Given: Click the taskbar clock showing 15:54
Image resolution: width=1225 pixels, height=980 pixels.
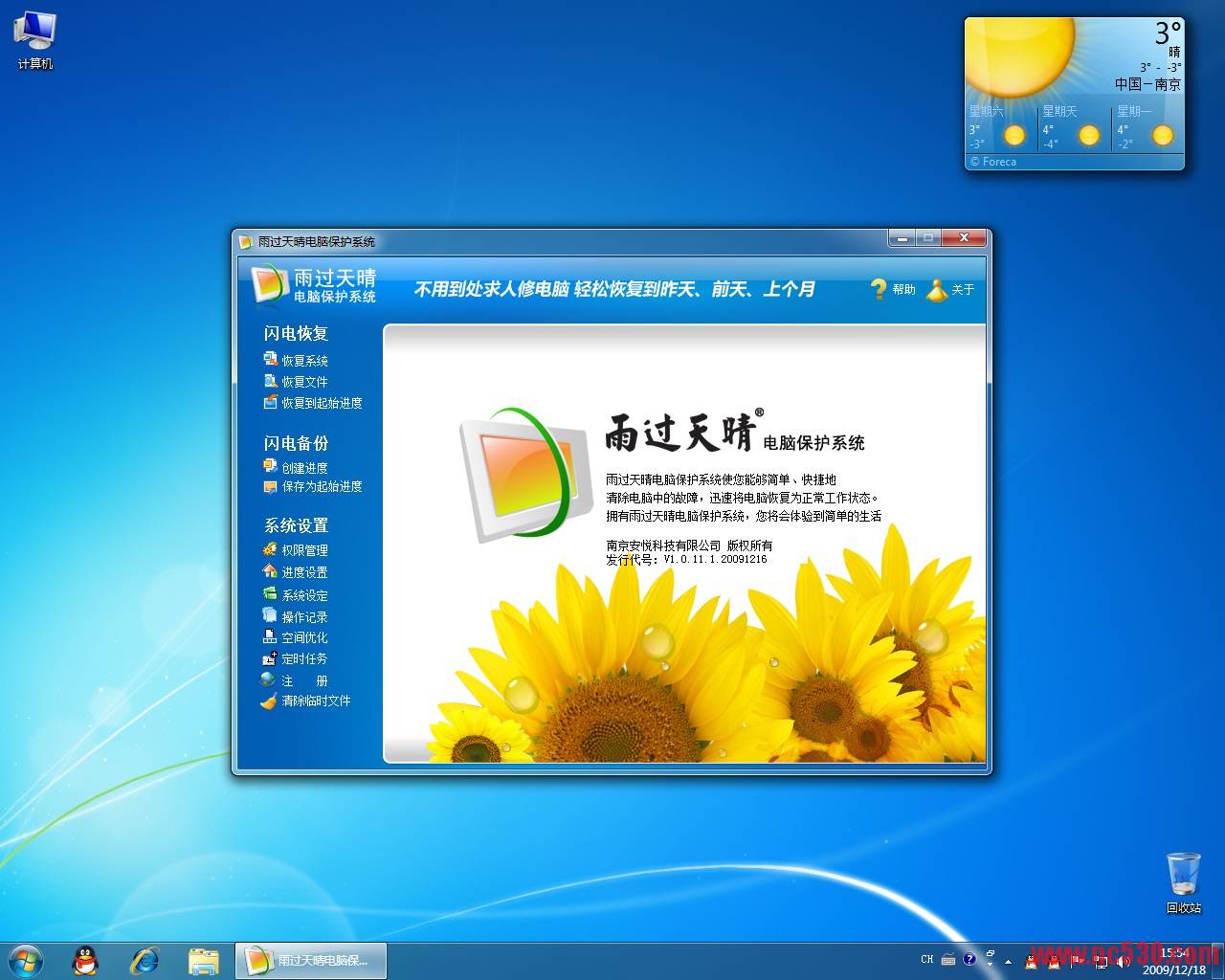Looking at the screenshot, I should [1174, 961].
